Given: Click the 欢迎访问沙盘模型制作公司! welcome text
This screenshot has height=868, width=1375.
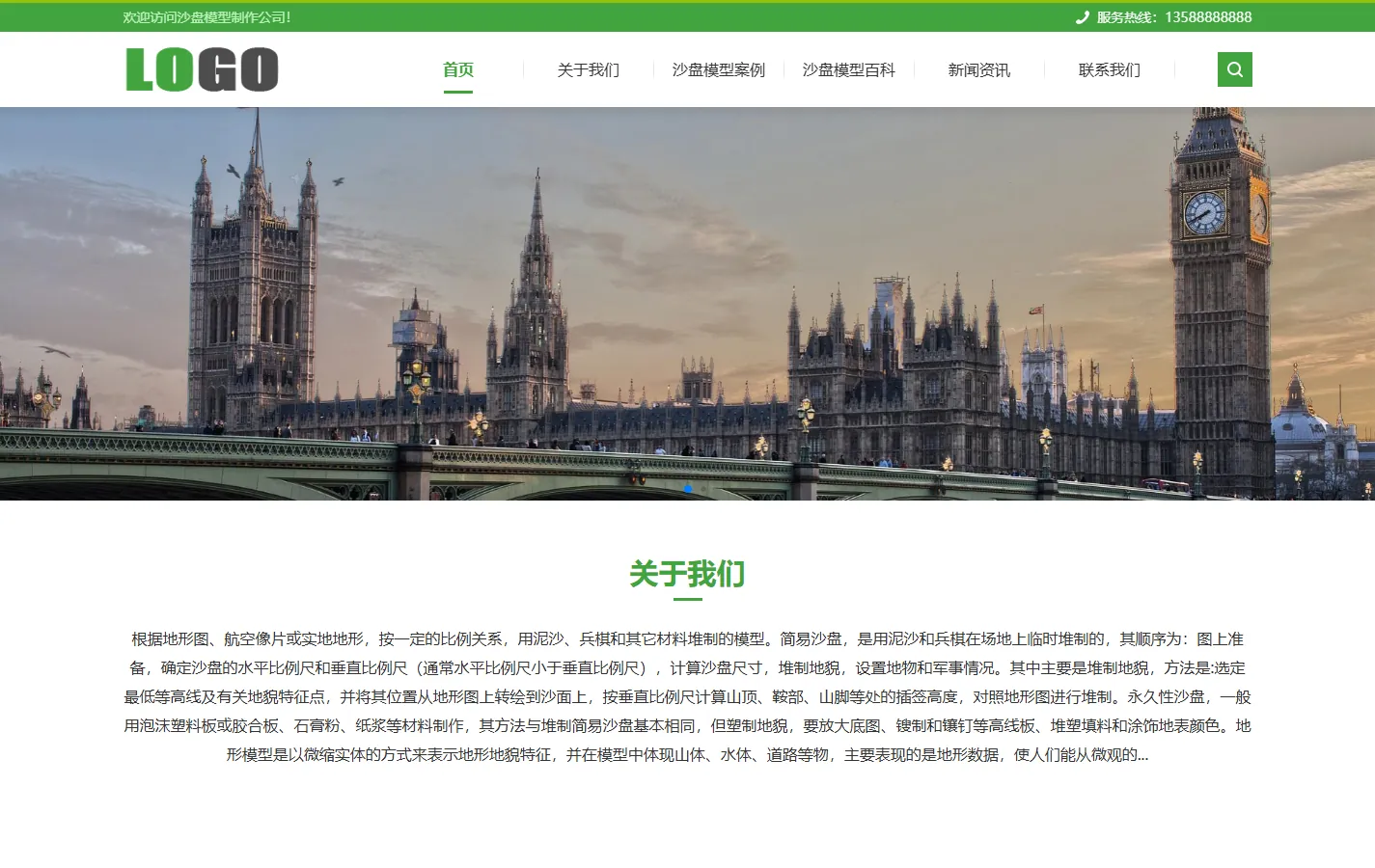Looking at the screenshot, I should click(206, 17).
